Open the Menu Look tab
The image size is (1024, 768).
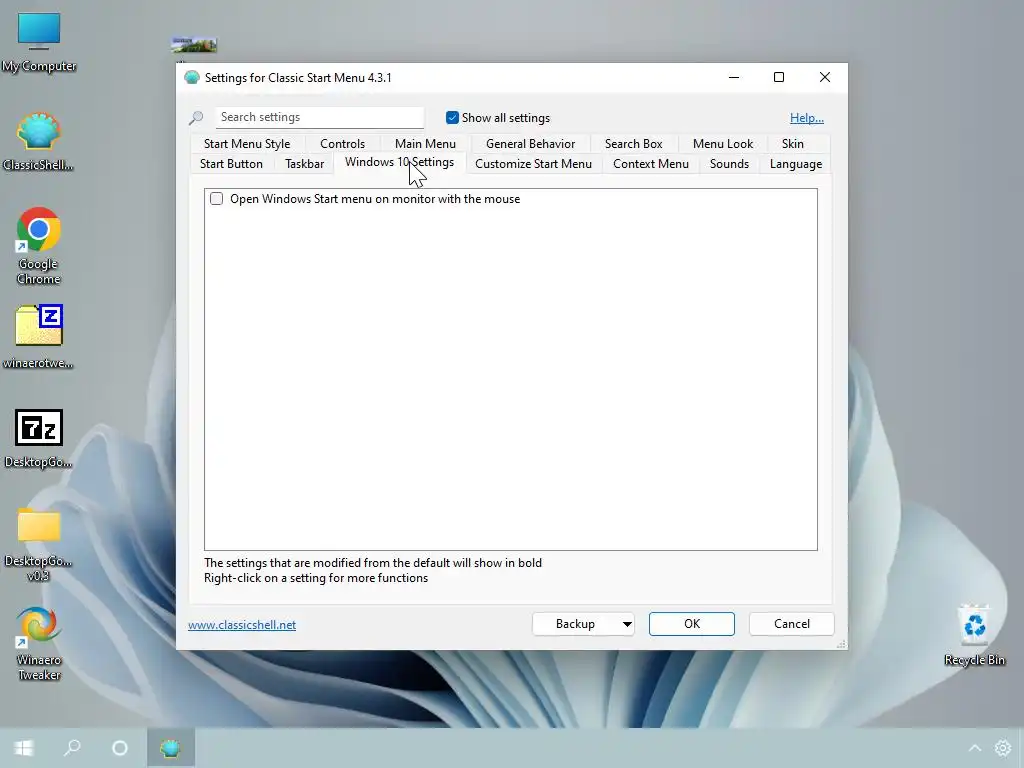pos(723,144)
